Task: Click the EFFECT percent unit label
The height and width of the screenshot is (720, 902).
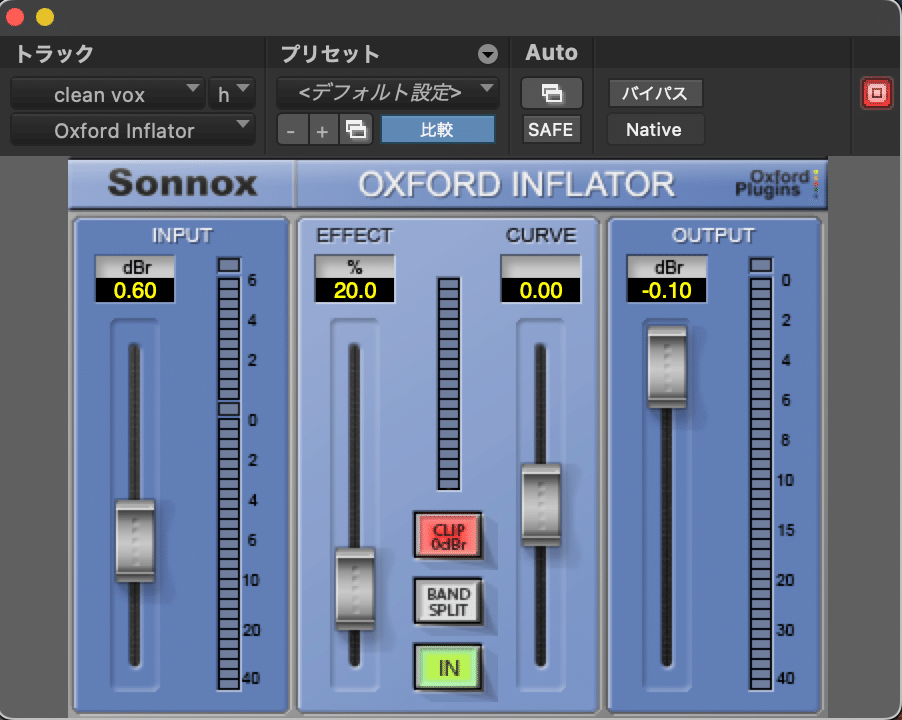Action: [354, 267]
